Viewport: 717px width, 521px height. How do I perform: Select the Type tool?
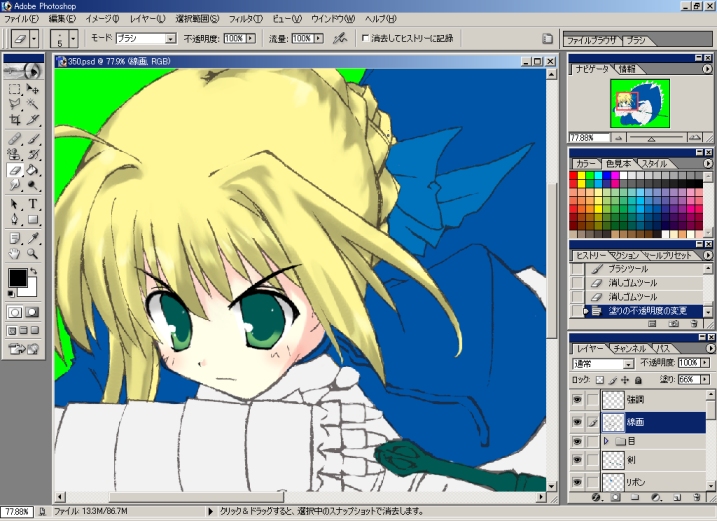[x=32, y=204]
